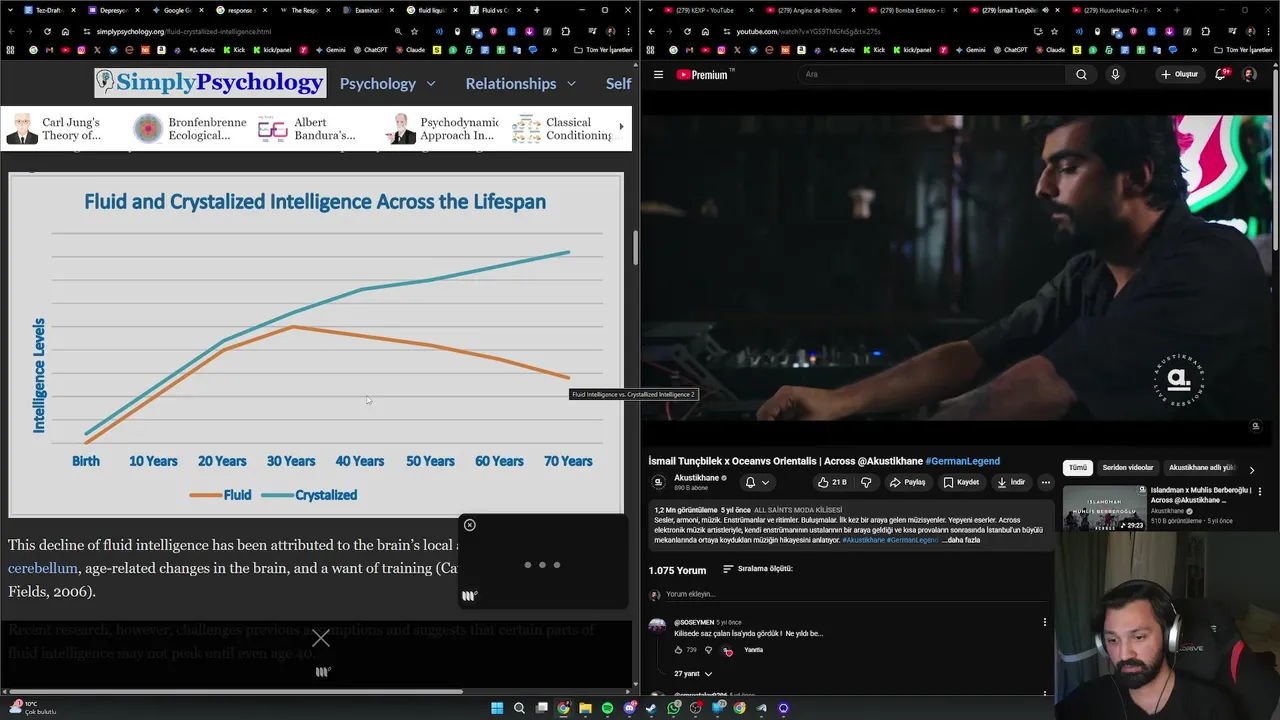The height and width of the screenshot is (720, 1280).
Task: Advance the article carousel with right arrow
Action: tap(621, 127)
